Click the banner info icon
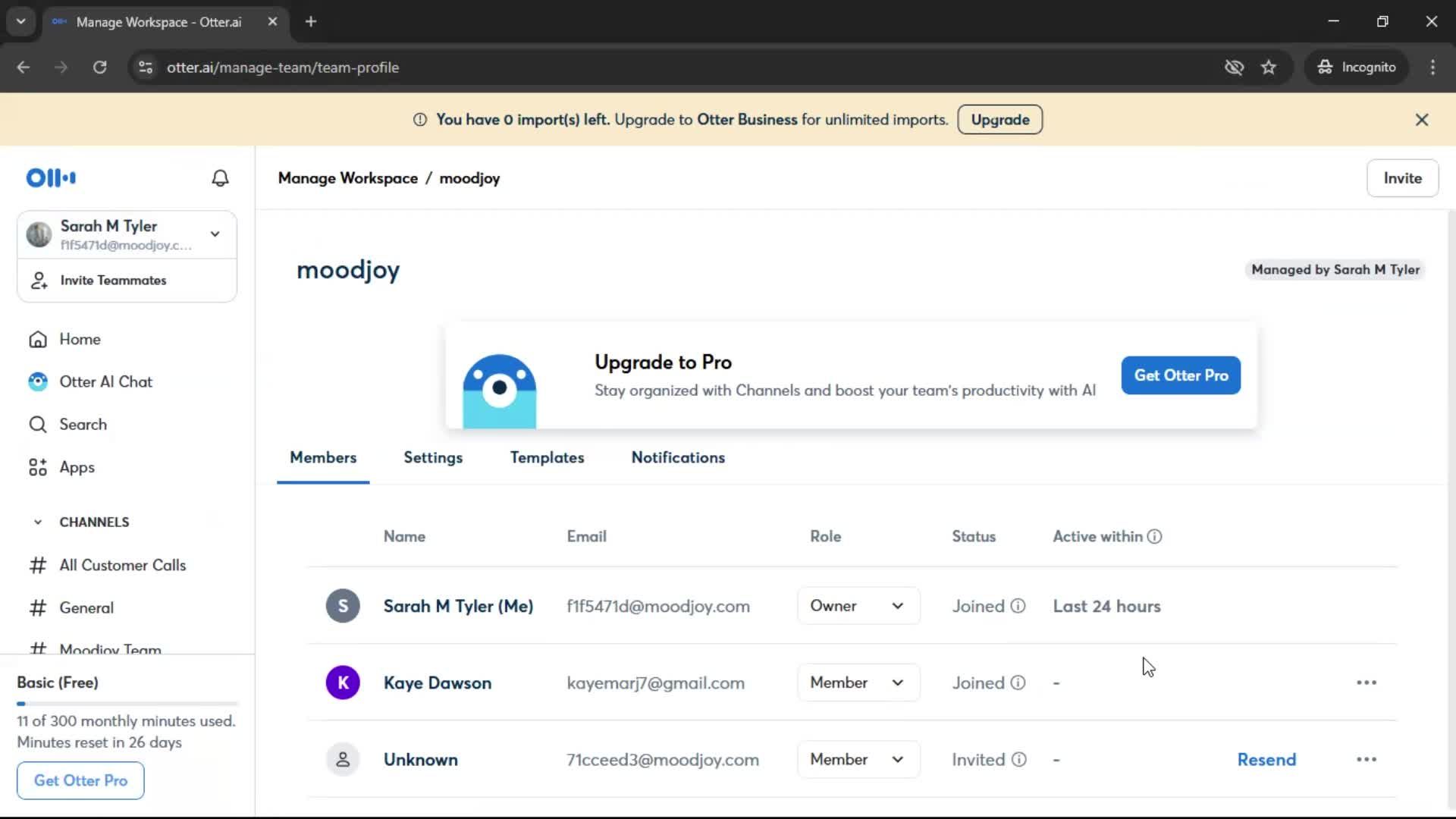 [x=420, y=120]
